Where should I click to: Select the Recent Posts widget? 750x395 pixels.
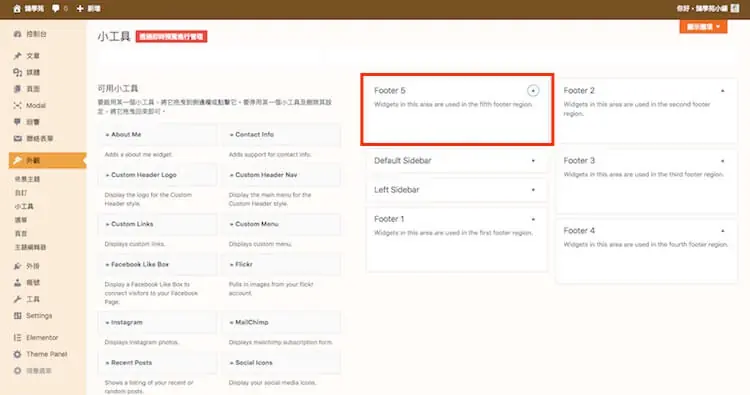click(157, 363)
